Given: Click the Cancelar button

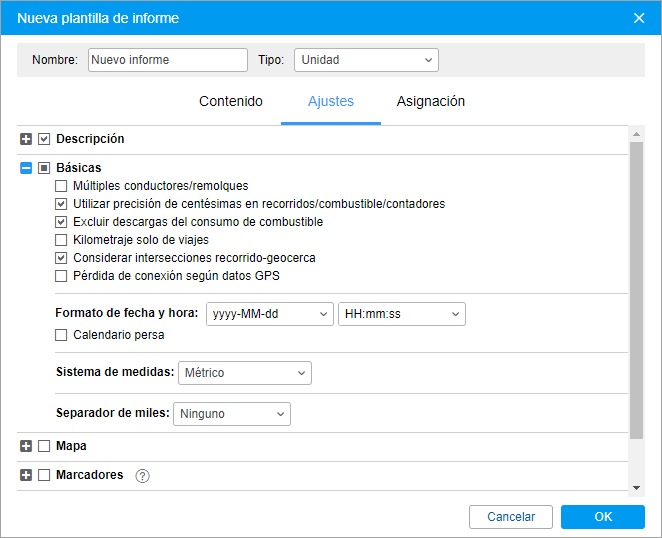Looking at the screenshot, I should pos(511,517).
